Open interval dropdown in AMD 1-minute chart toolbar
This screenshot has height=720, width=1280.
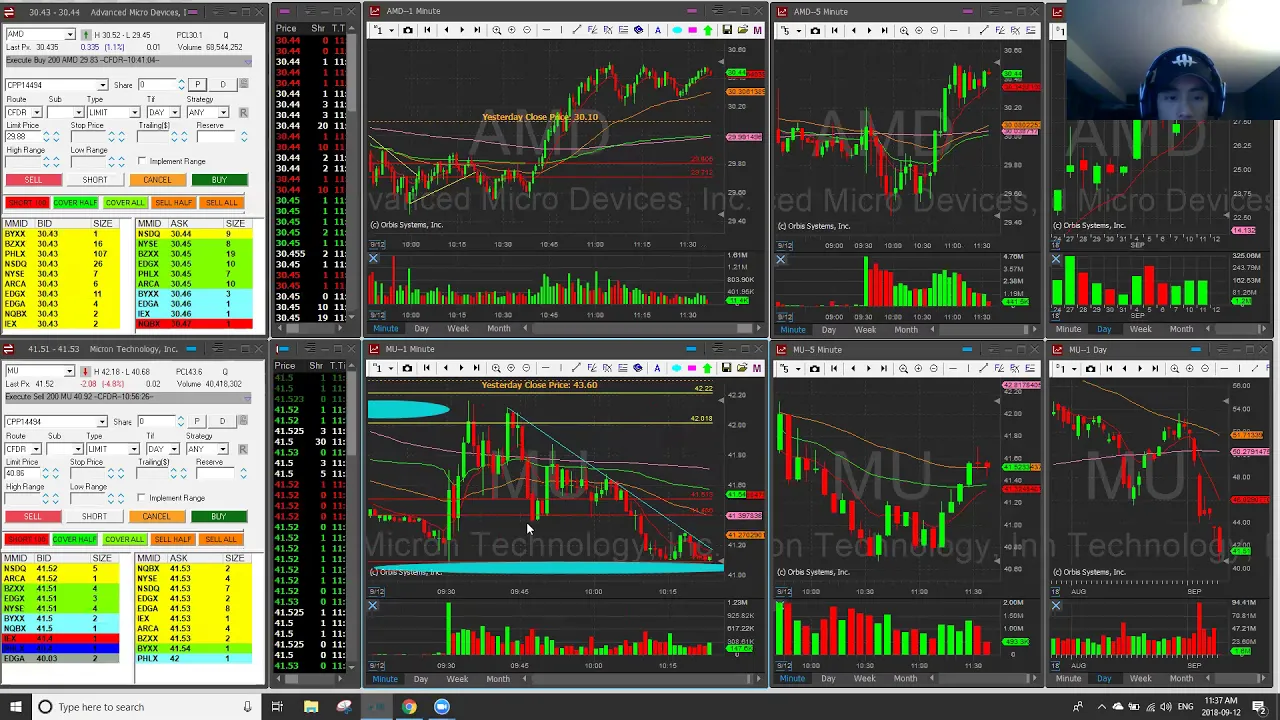[x=391, y=30]
